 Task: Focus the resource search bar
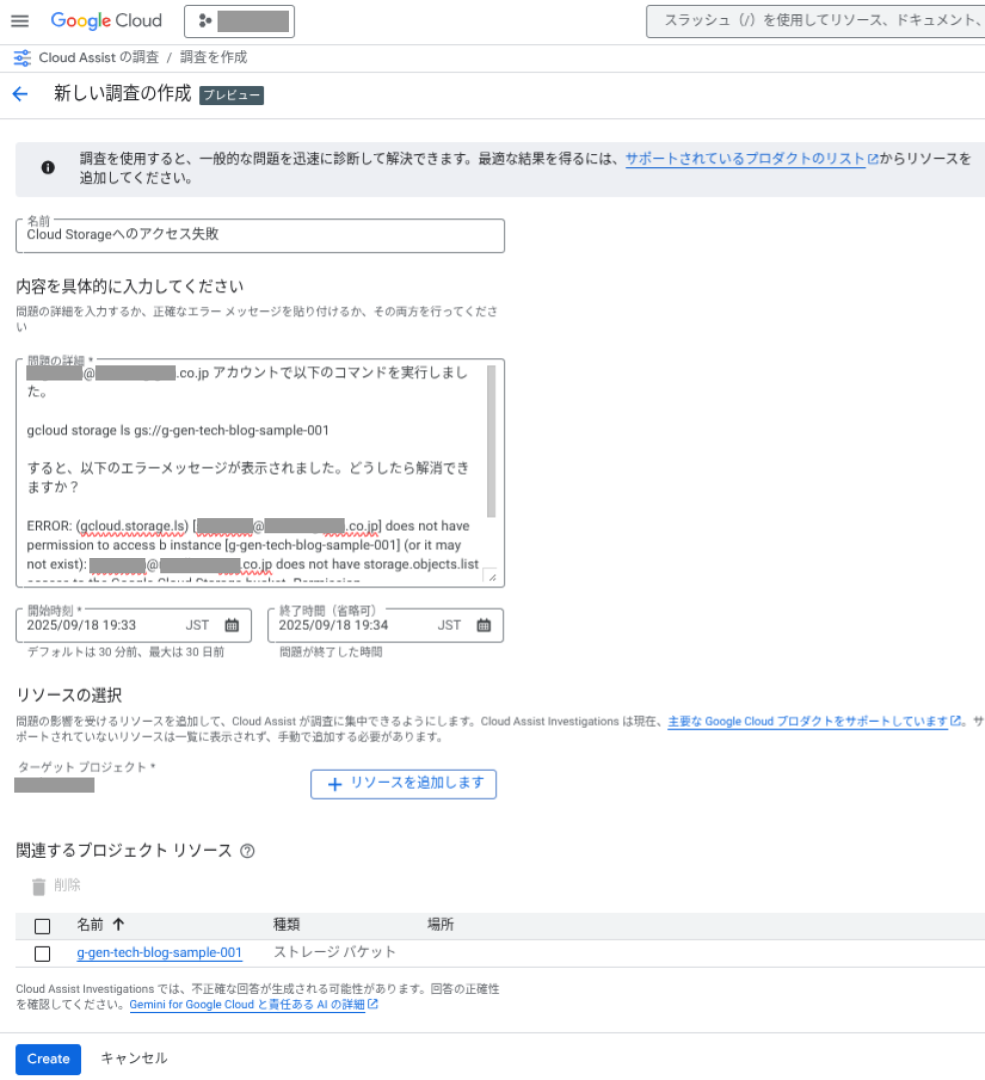click(816, 21)
